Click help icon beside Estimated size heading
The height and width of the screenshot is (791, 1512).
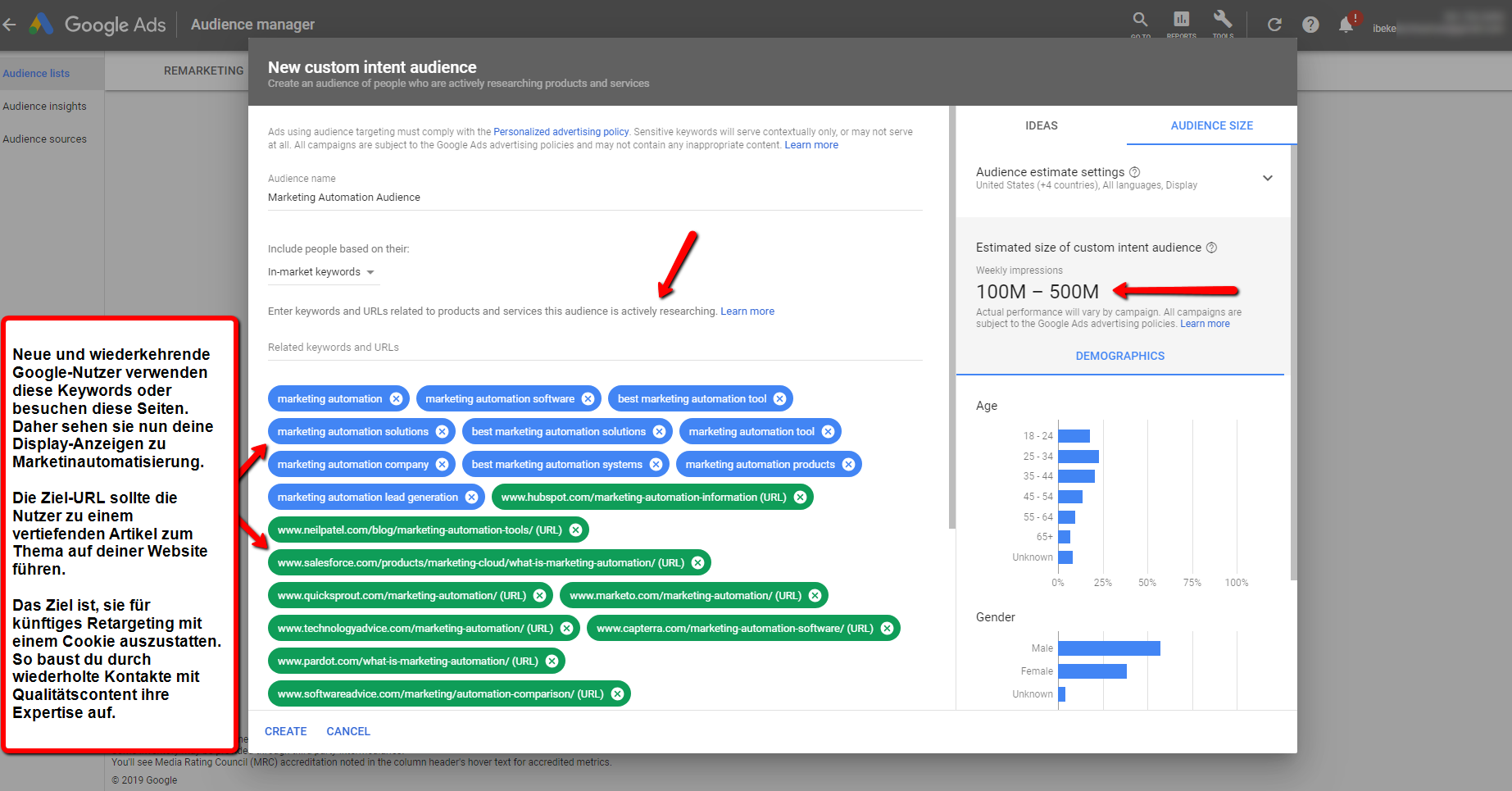[x=1211, y=248]
